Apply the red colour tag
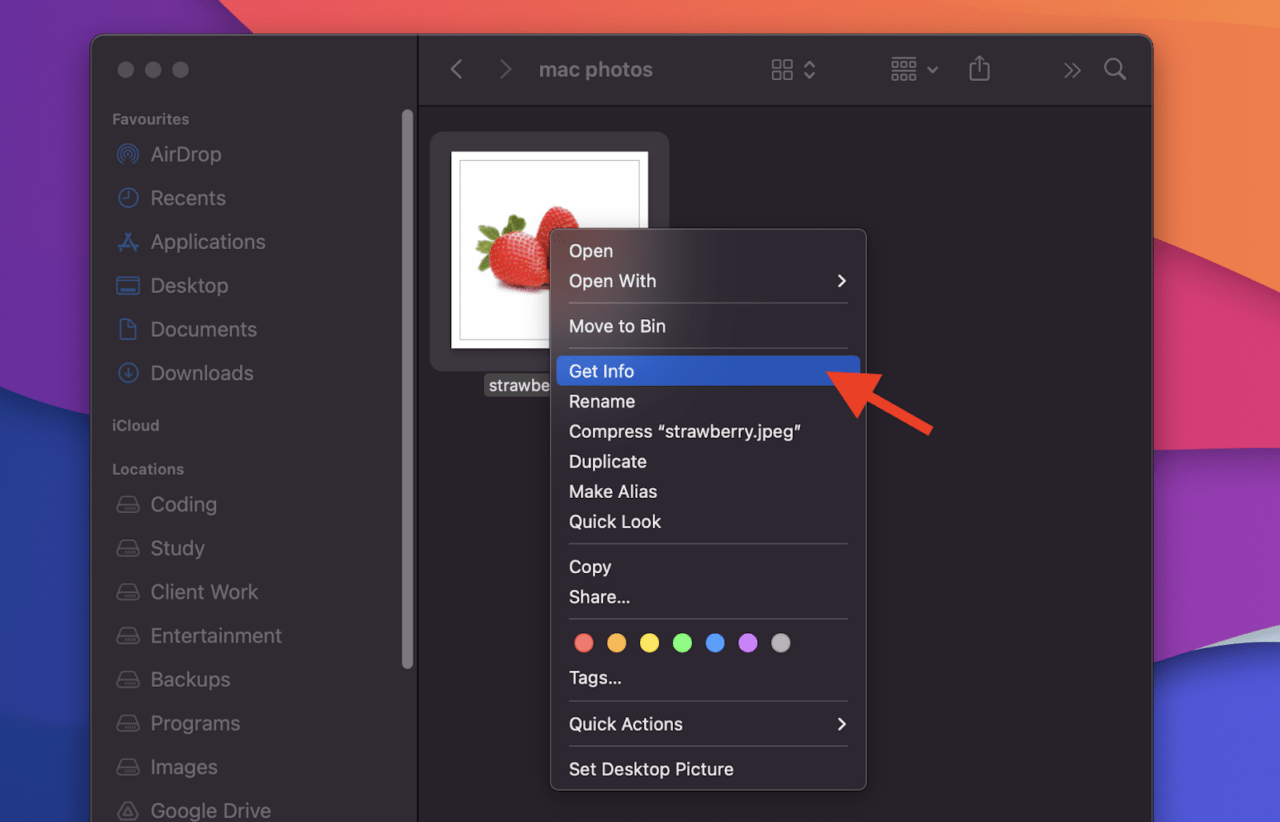 (584, 643)
